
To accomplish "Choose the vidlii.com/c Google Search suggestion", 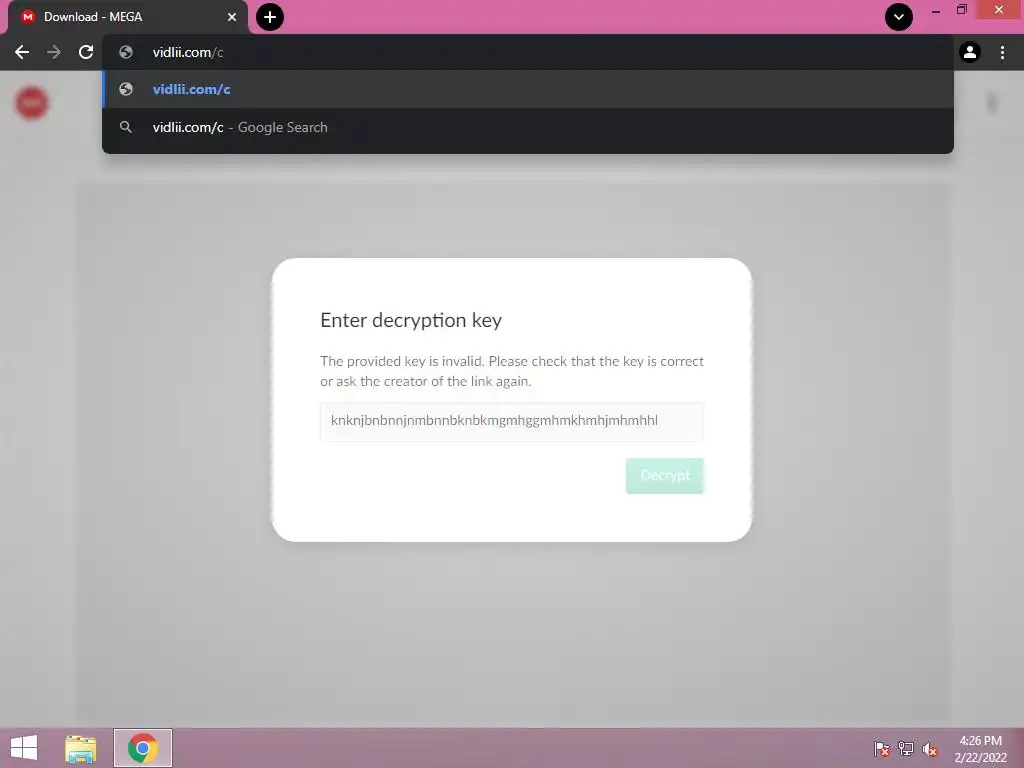I will (x=528, y=127).
